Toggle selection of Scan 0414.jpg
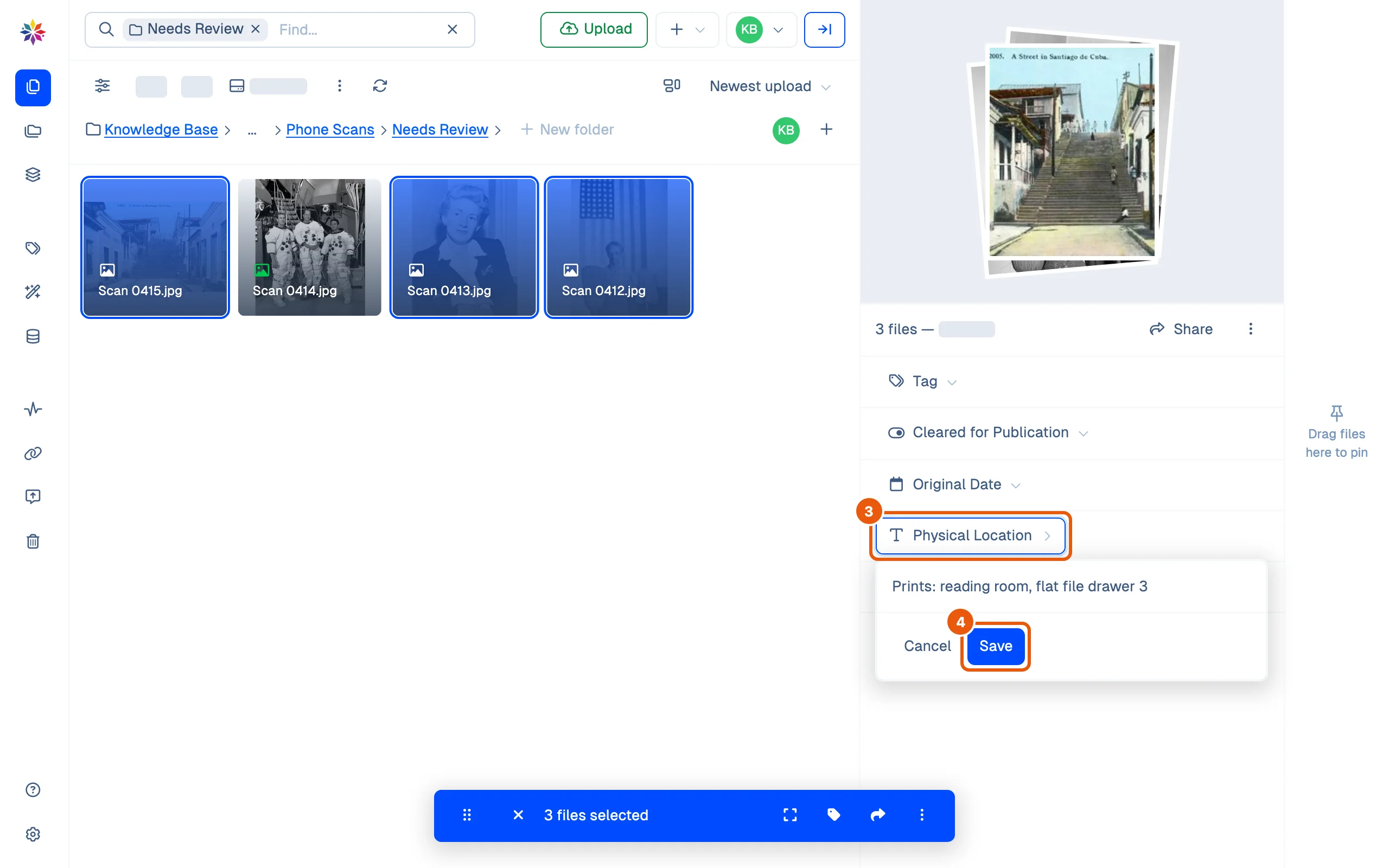Screen dimensions: 1389x868 pos(309,247)
